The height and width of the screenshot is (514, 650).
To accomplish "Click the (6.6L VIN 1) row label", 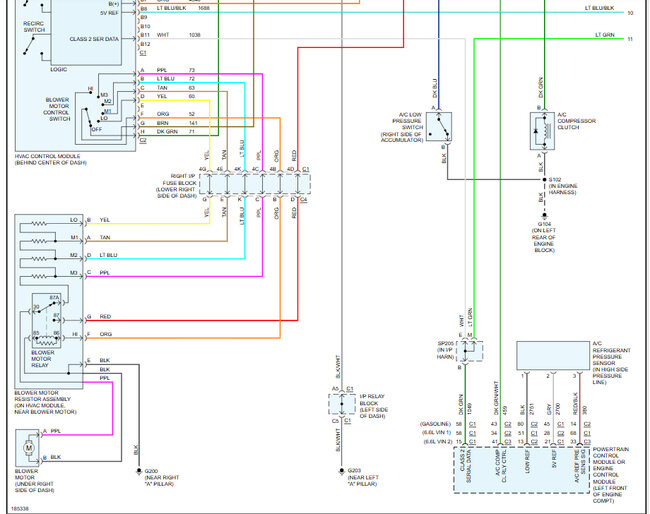I will [436, 433].
